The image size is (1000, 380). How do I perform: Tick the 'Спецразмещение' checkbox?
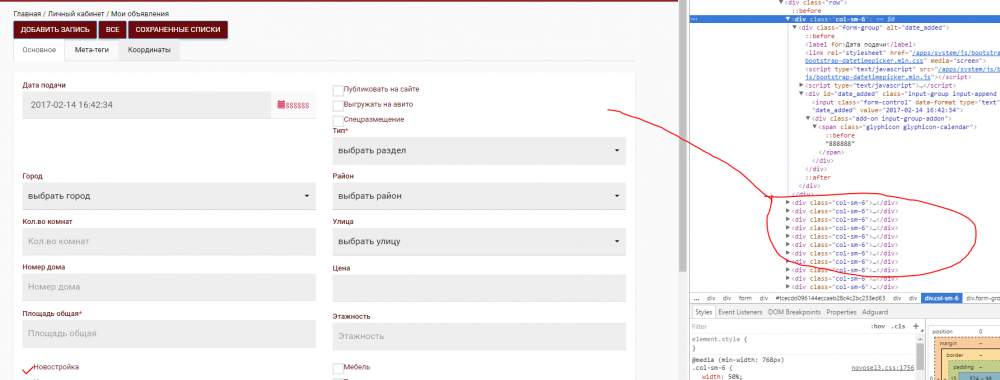[338, 121]
